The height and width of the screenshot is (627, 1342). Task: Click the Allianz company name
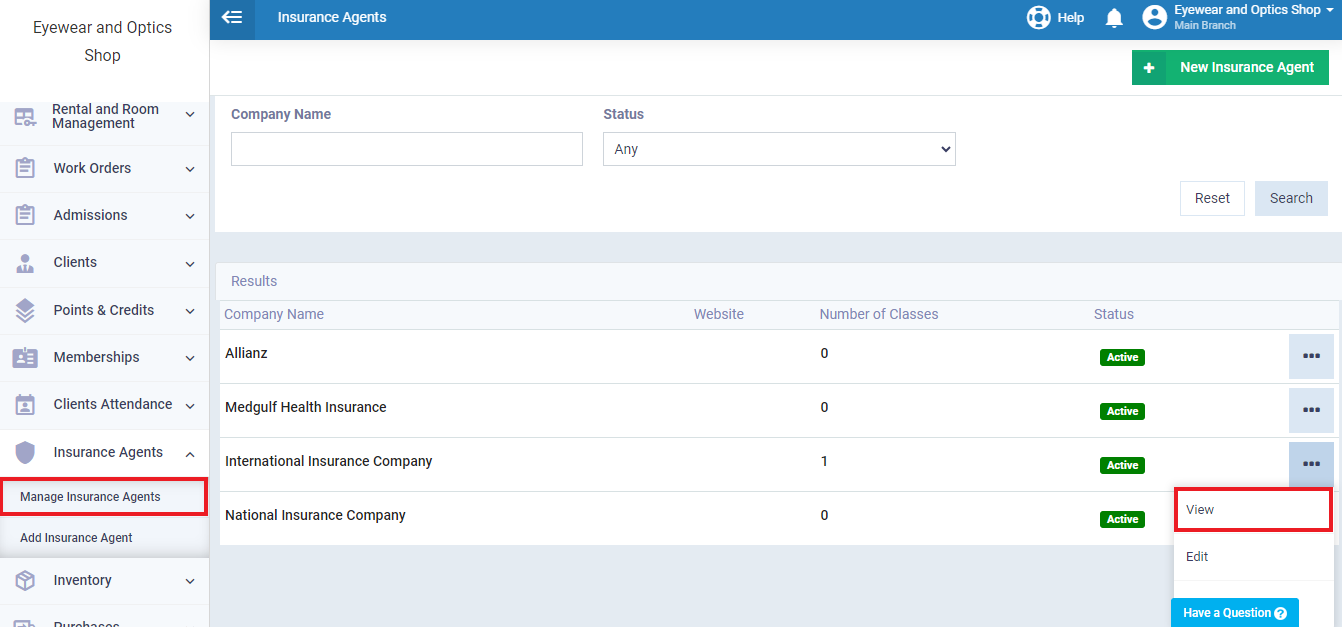click(246, 353)
